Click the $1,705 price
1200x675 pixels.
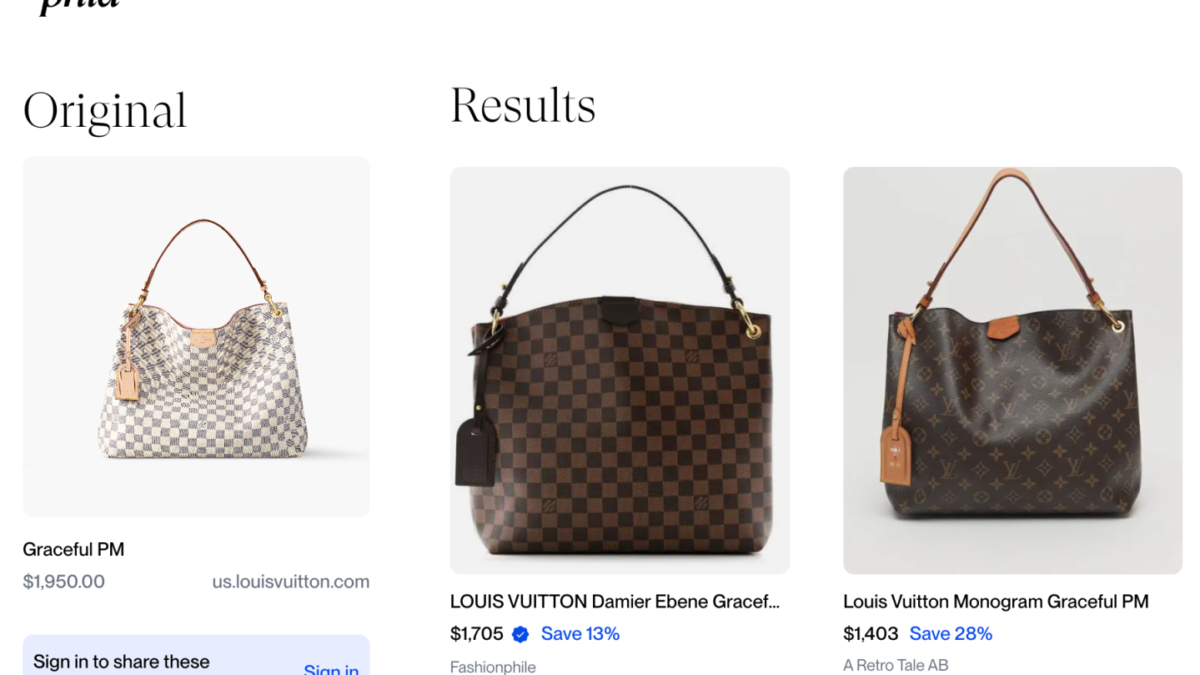point(477,634)
